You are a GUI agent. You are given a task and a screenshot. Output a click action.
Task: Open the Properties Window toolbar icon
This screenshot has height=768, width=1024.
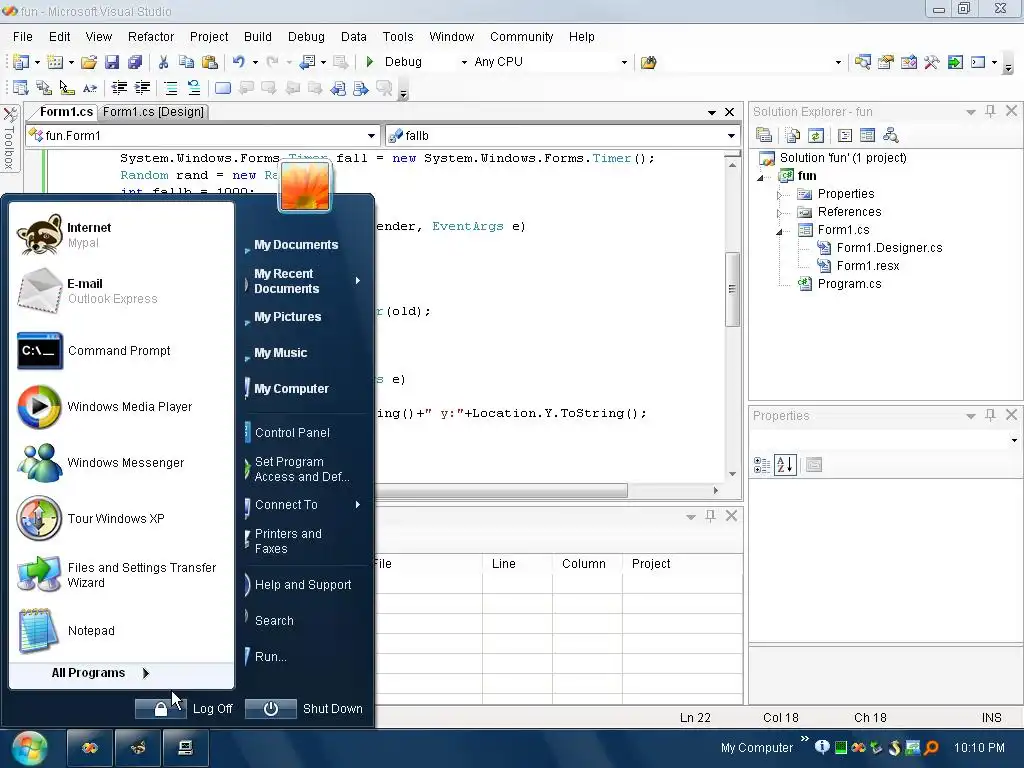886,62
